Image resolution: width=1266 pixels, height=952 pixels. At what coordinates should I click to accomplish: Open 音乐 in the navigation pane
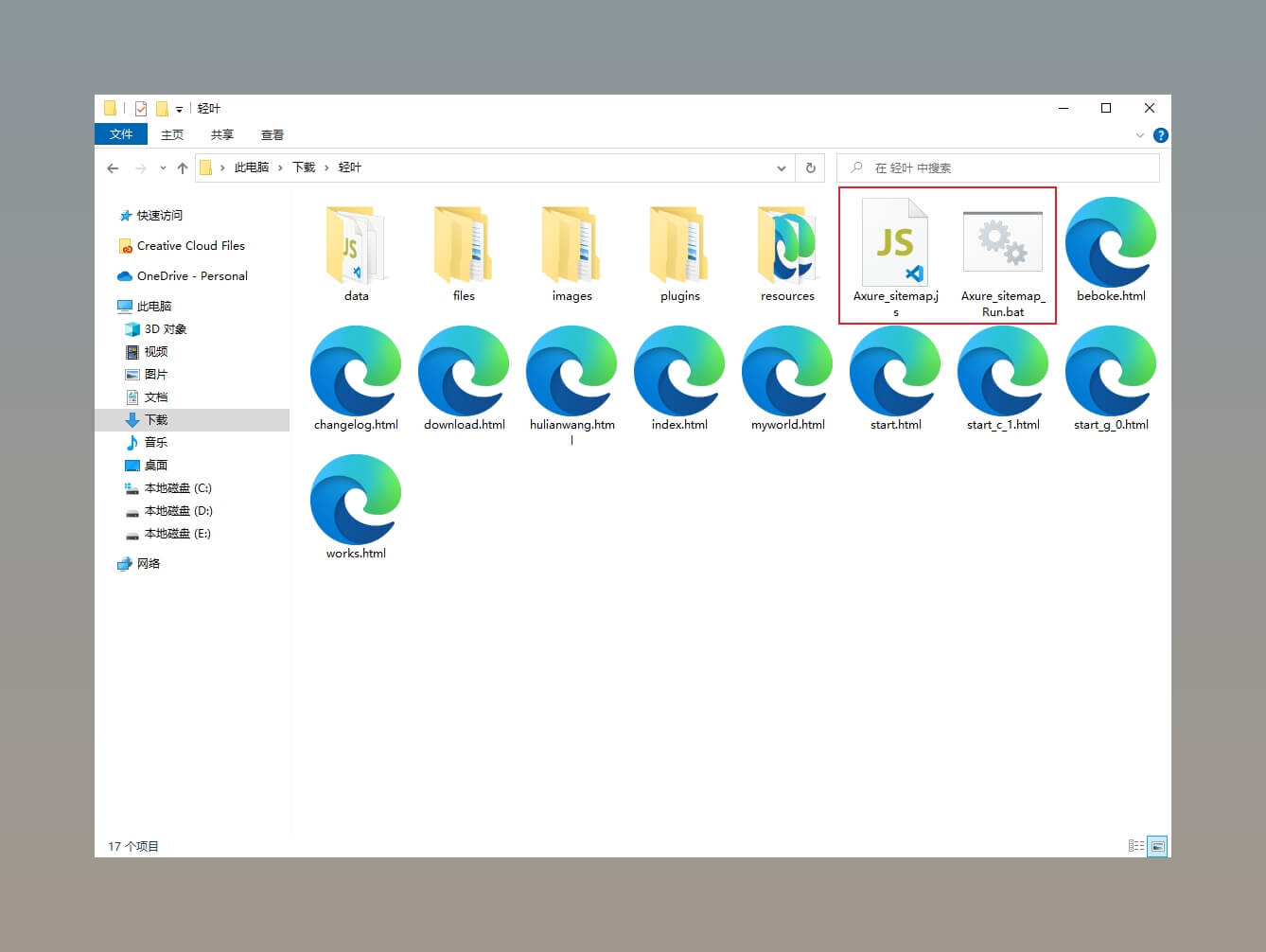tap(156, 443)
